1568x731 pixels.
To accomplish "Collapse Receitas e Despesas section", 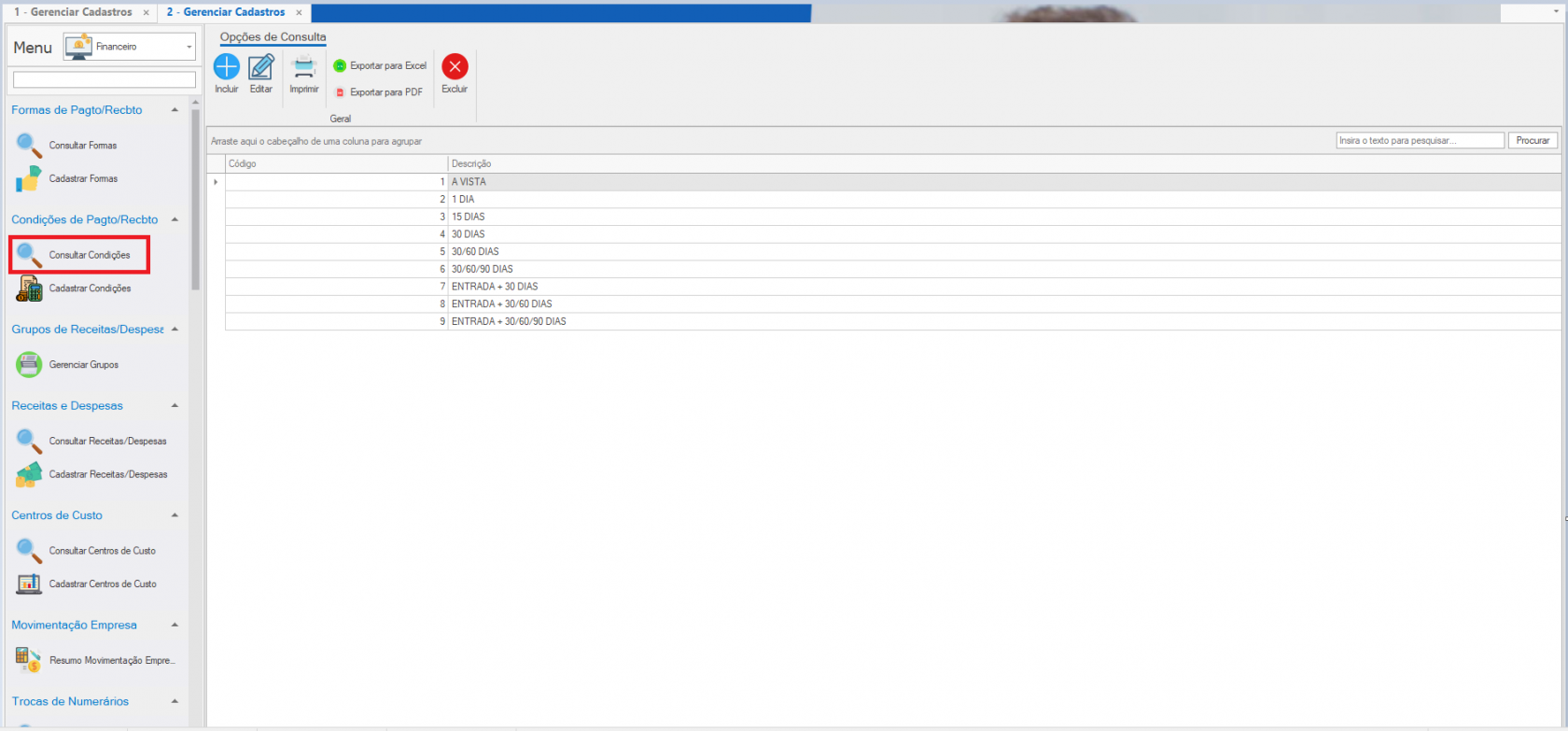I will tap(175, 406).
